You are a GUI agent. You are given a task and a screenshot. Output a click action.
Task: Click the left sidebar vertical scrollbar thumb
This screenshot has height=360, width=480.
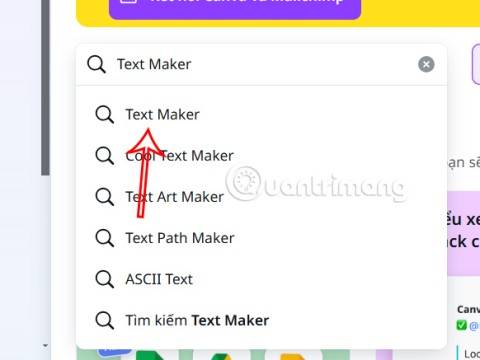[x=45, y=87]
